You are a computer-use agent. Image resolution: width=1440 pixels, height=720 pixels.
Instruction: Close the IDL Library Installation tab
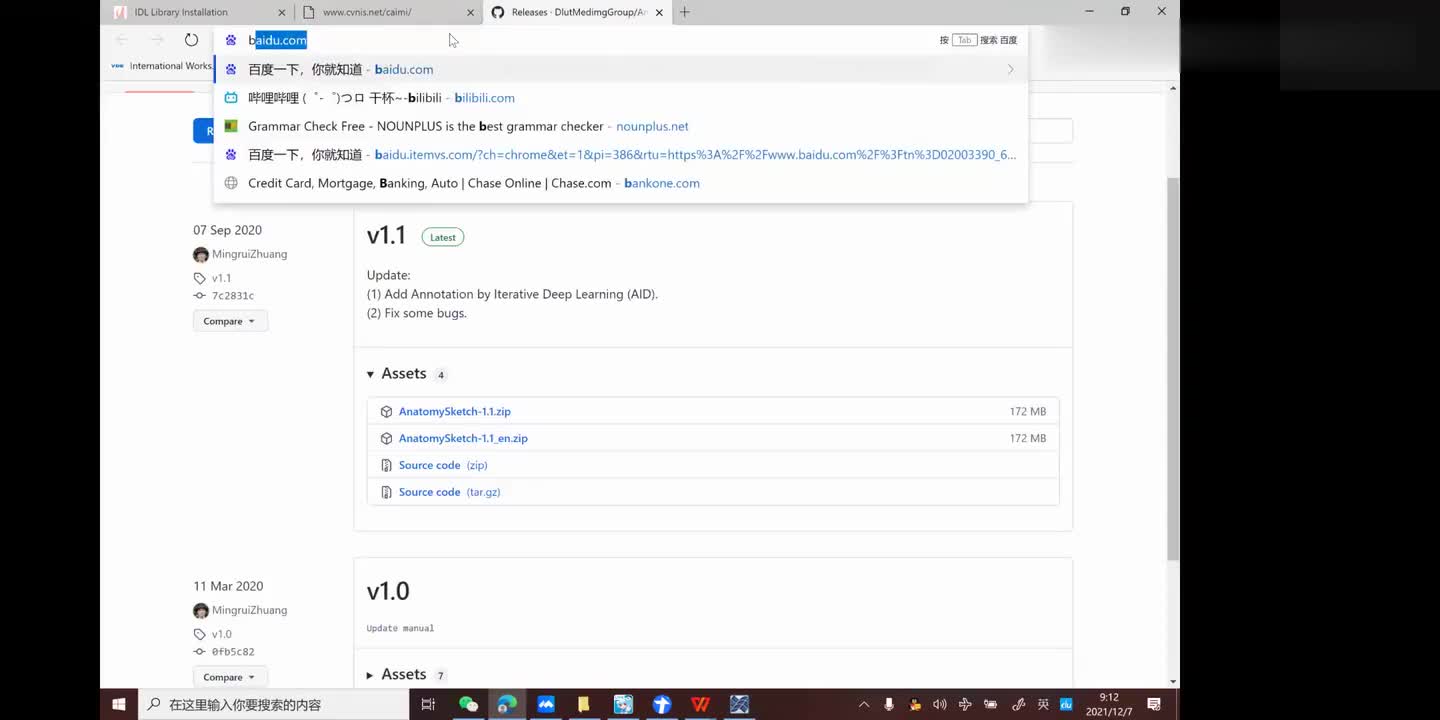[x=282, y=12]
